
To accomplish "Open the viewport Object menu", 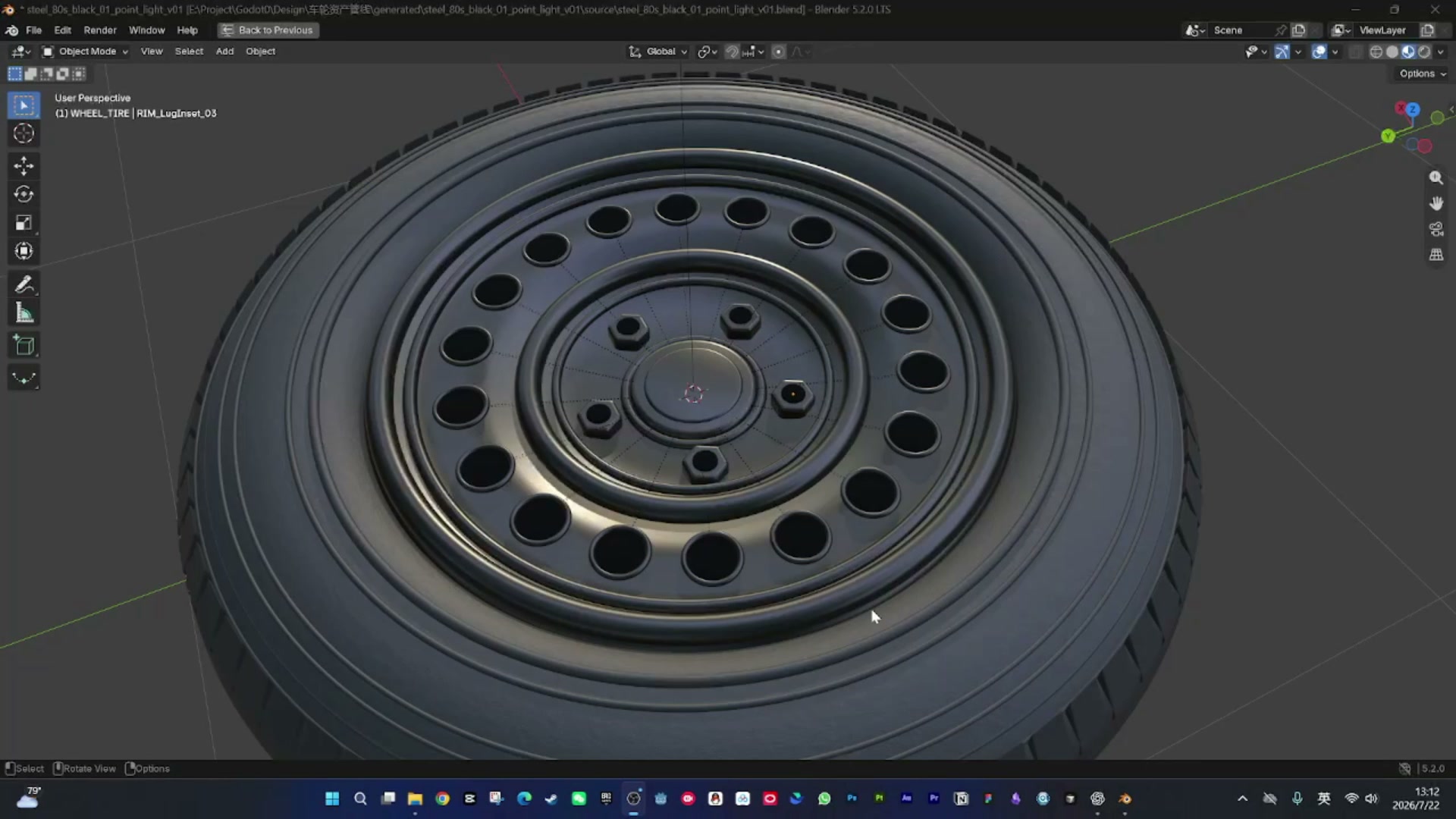I will (x=260, y=52).
